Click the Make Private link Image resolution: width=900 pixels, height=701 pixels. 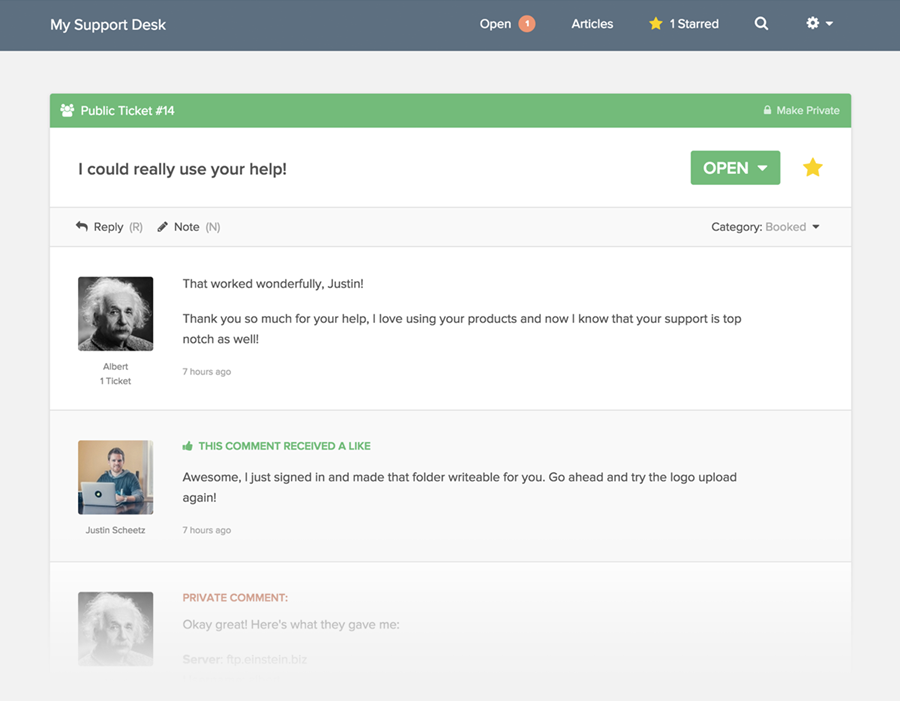(808, 111)
